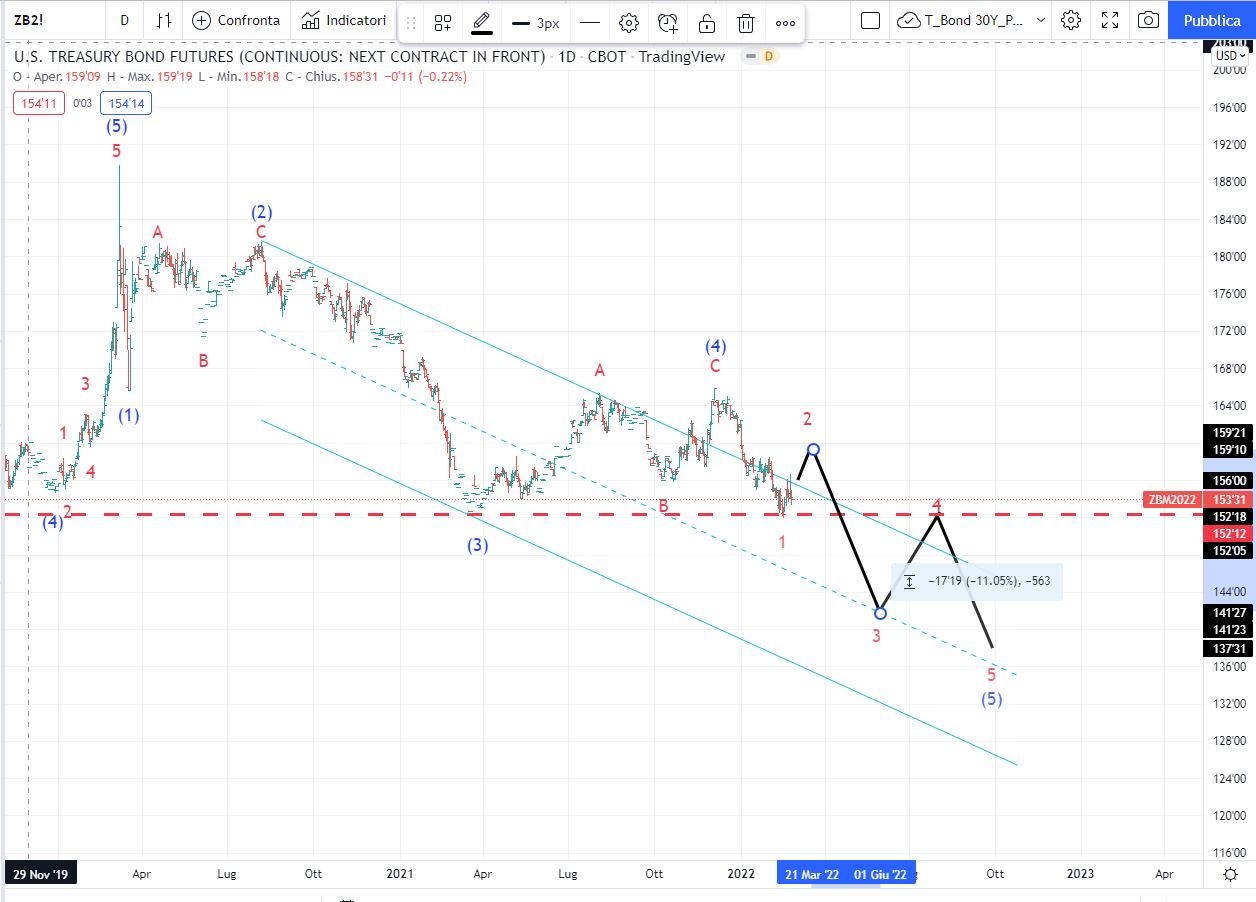This screenshot has width=1256, height=902.
Task: Switch the chart to fullscreen mode
Action: coord(1110,20)
